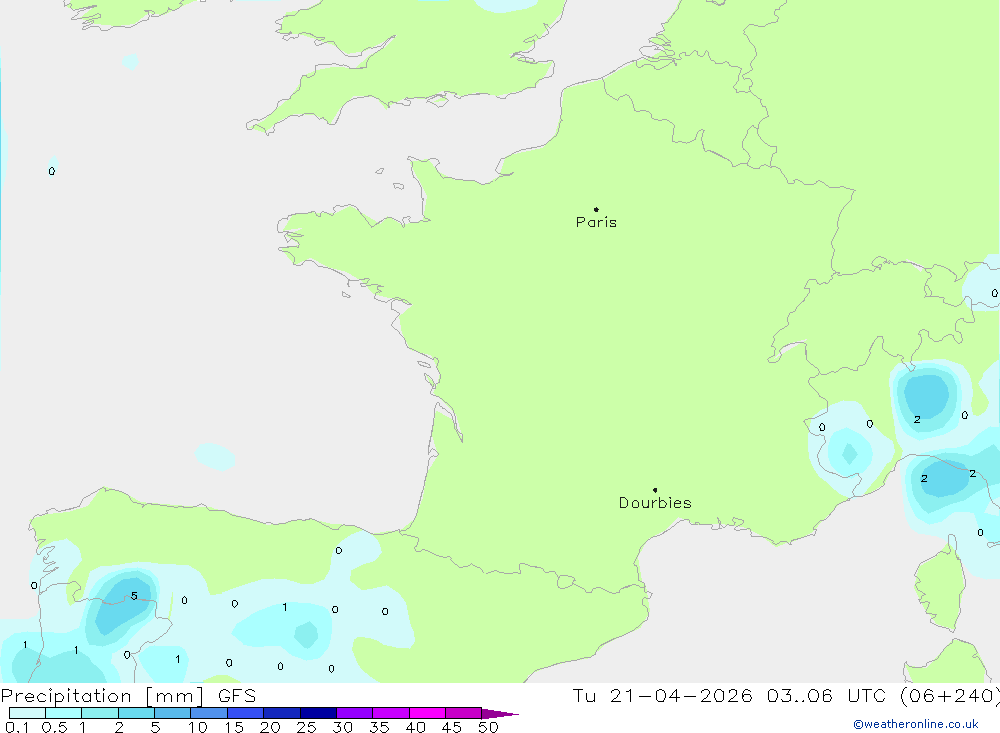Click the legend value '35'

[x=379, y=727]
